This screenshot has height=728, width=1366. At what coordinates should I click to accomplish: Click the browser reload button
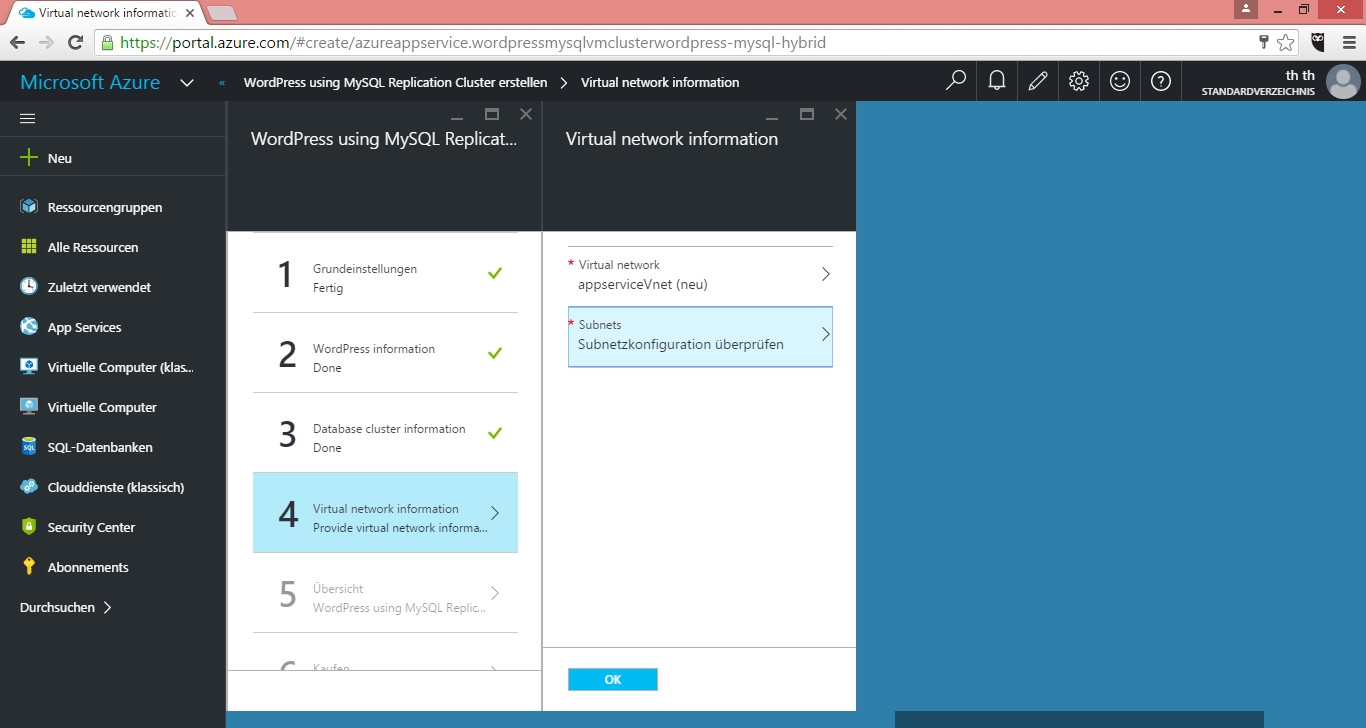coord(75,42)
